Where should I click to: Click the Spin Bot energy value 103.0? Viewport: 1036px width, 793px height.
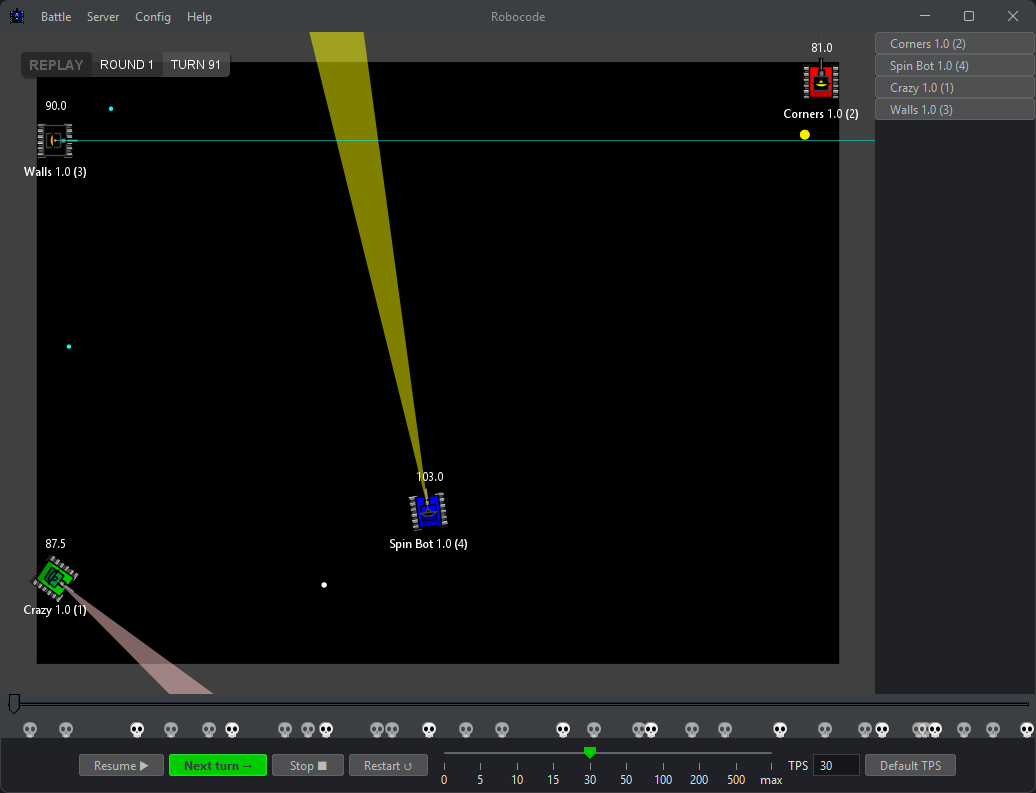pyautogui.click(x=429, y=476)
